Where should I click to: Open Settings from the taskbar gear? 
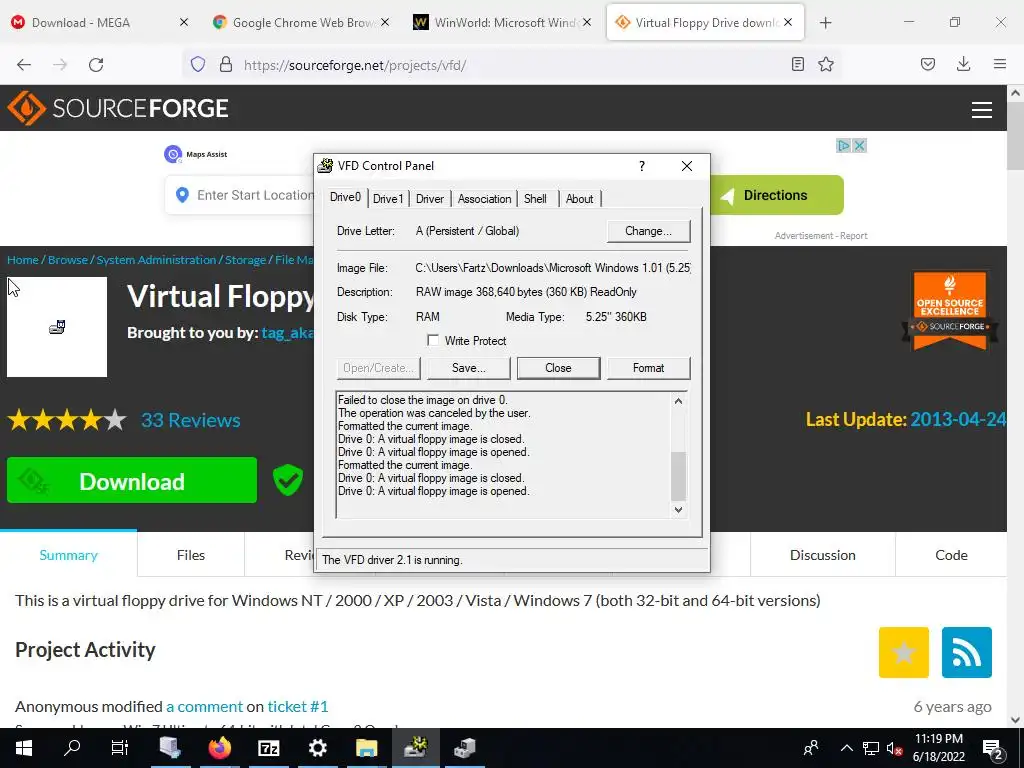(x=317, y=748)
